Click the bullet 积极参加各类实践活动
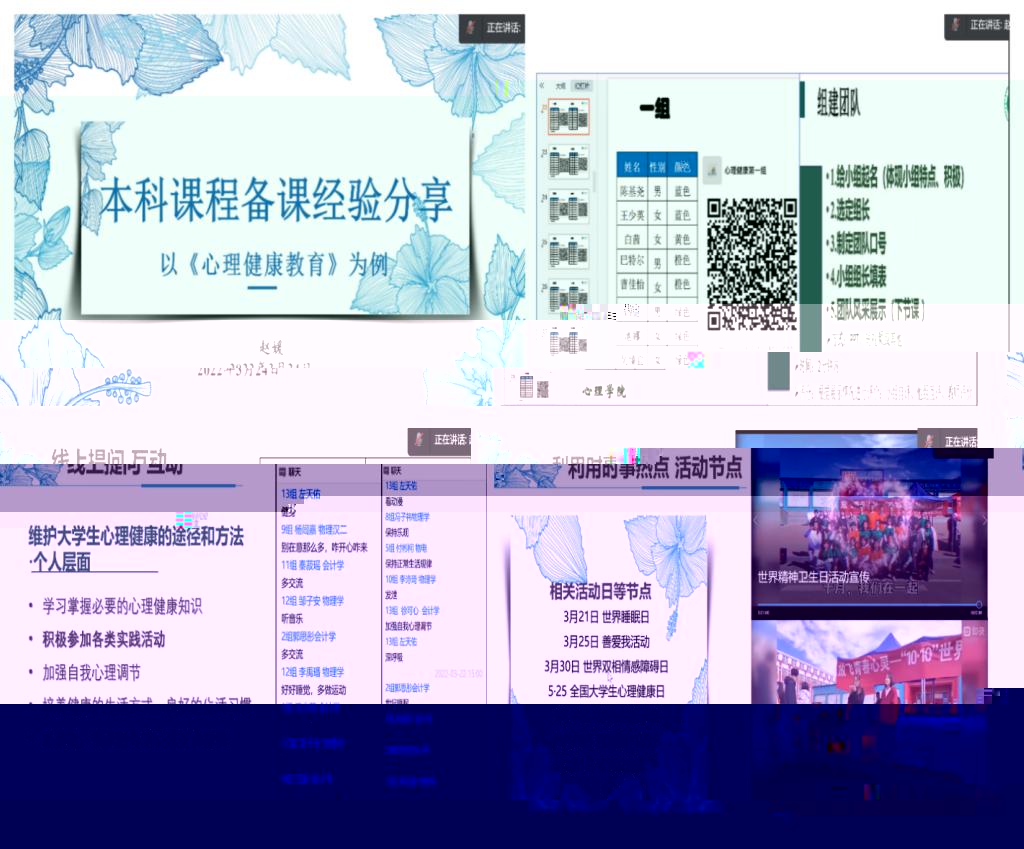Image resolution: width=1024 pixels, height=849 pixels. [104, 639]
